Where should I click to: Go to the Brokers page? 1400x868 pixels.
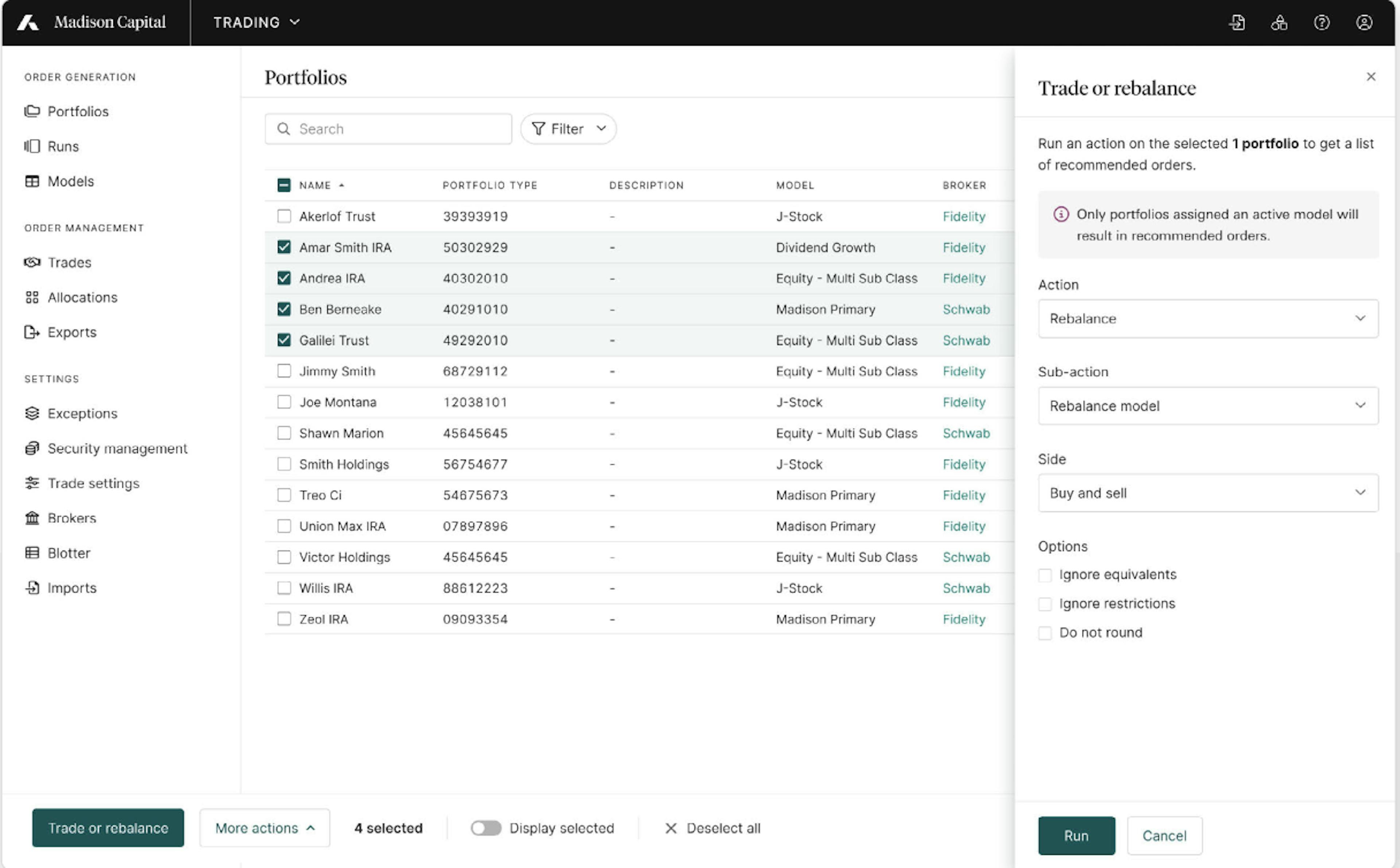(x=71, y=518)
